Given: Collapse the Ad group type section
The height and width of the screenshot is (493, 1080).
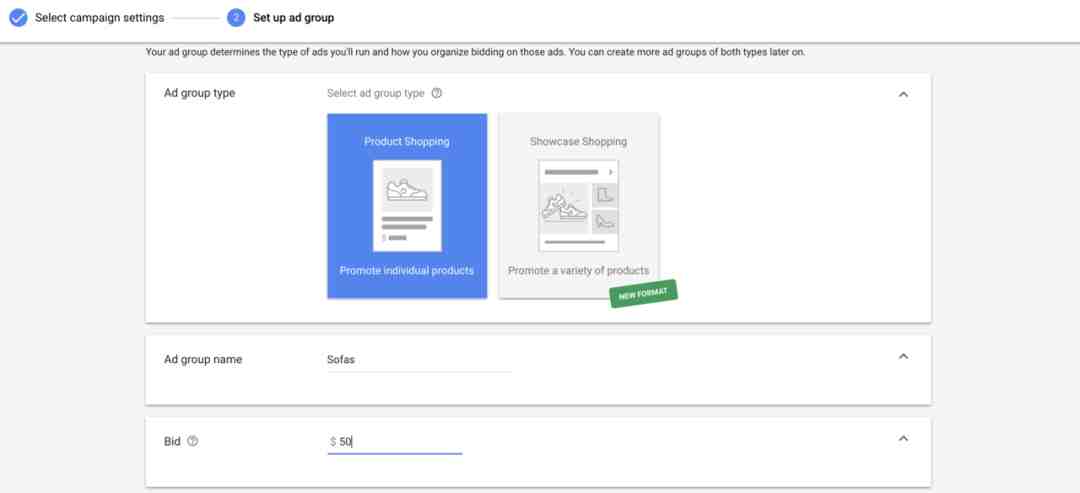Looking at the screenshot, I should point(903,94).
